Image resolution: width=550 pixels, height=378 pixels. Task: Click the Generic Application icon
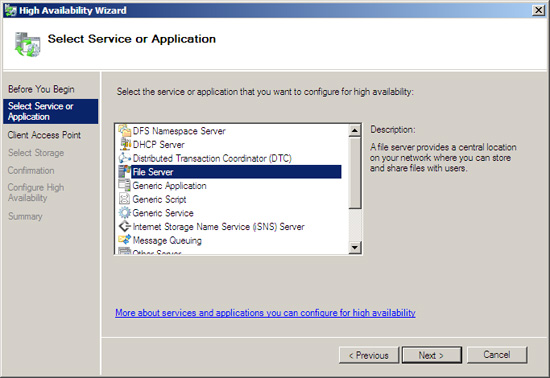coord(125,185)
